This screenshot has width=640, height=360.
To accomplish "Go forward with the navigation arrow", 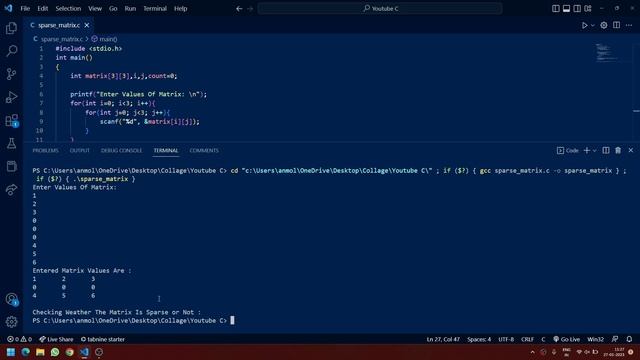I will pyautogui.click(x=250, y=9).
